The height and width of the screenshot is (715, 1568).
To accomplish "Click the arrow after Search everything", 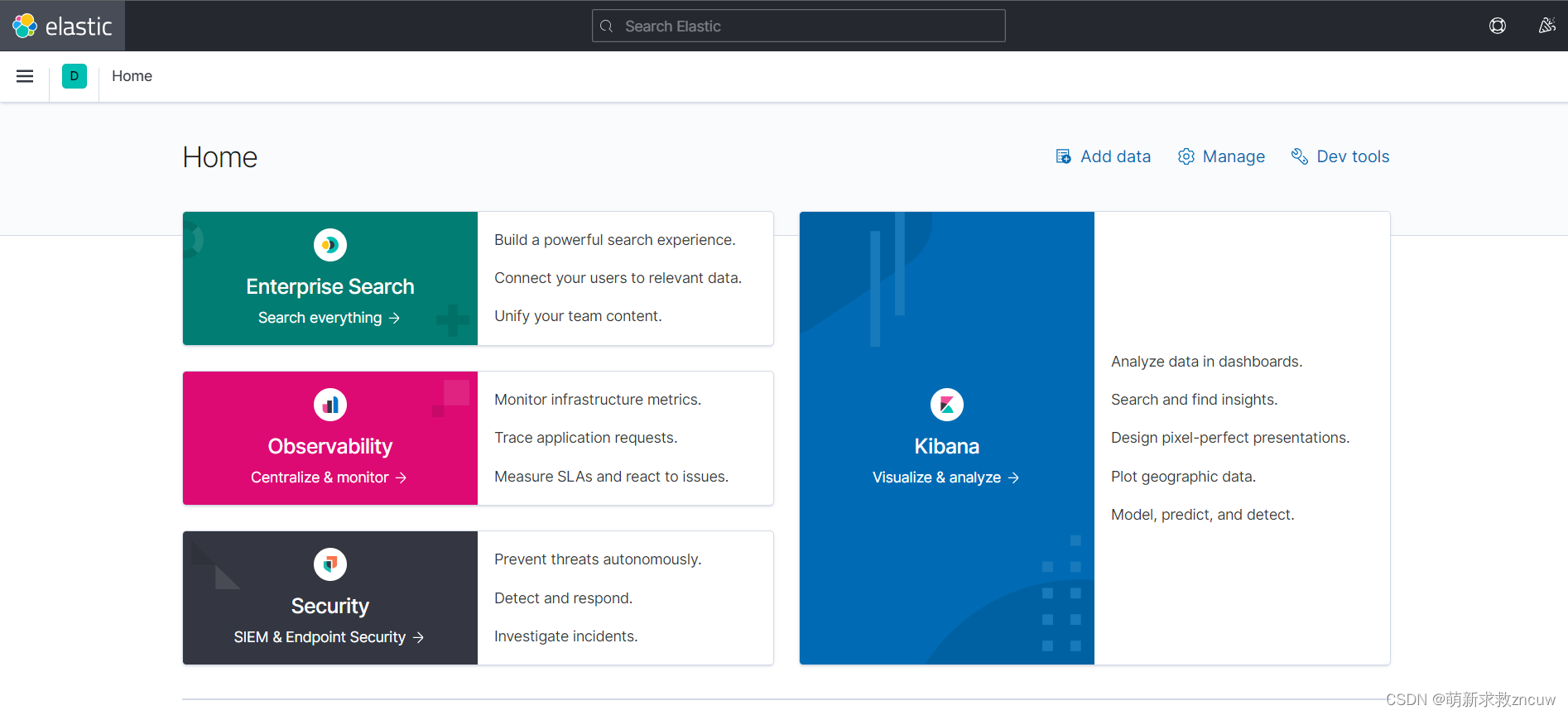I will click(395, 318).
